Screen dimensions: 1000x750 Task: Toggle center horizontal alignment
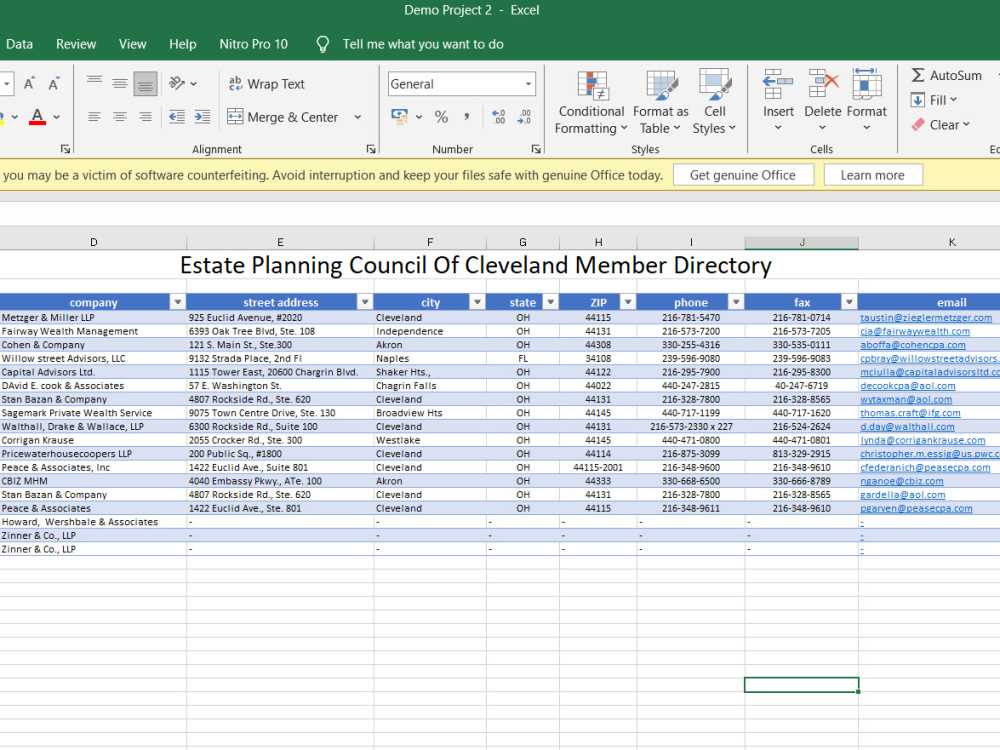point(119,117)
